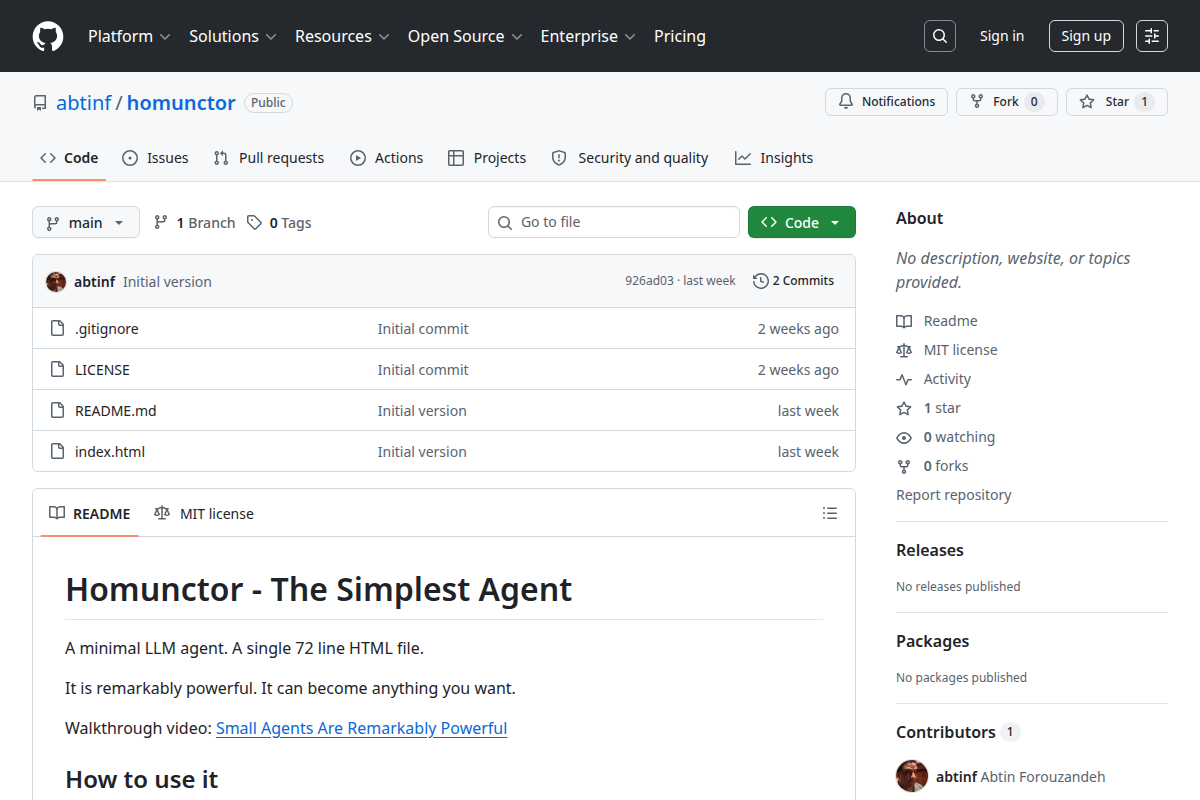The width and height of the screenshot is (1200, 800).
Task: Click into the Go to file field
Action: pos(614,222)
